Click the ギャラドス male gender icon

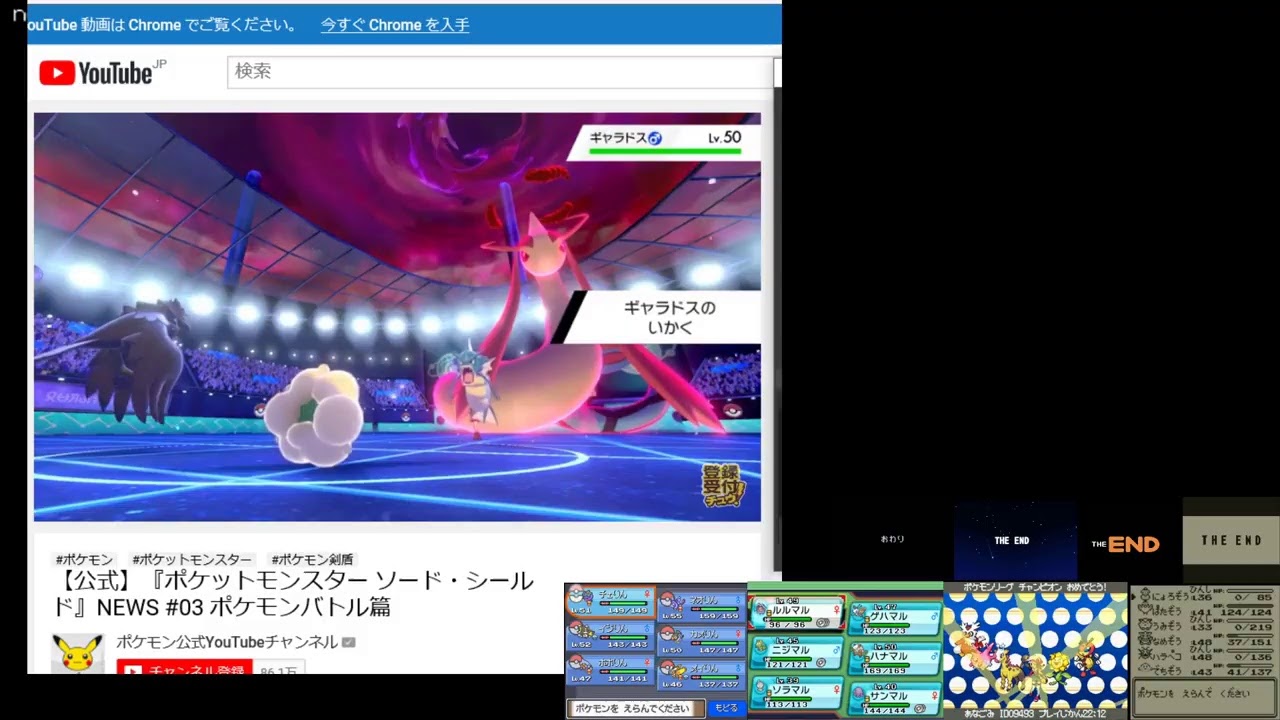click(655, 138)
